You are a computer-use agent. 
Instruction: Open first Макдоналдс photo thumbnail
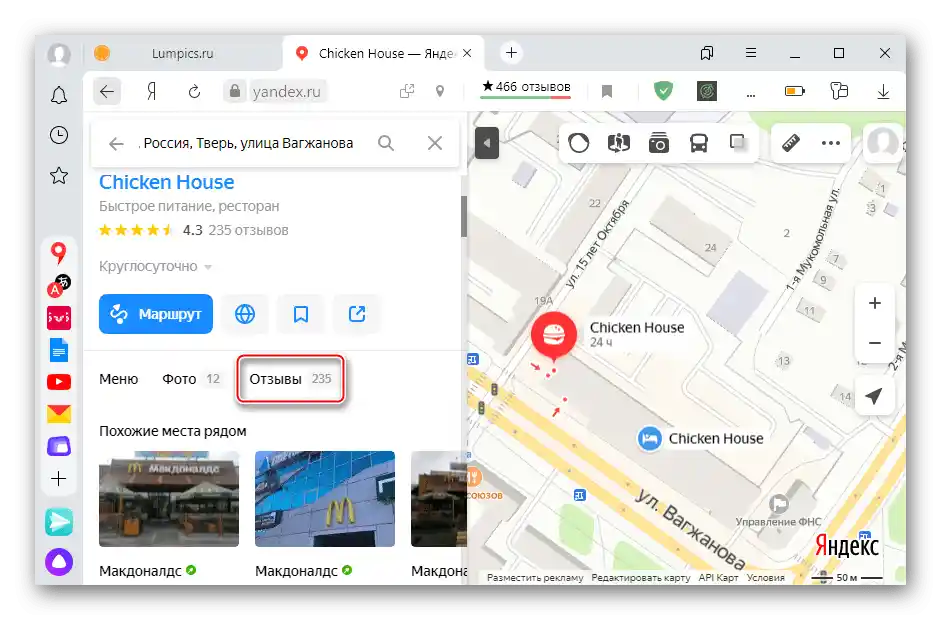[x=169, y=499]
